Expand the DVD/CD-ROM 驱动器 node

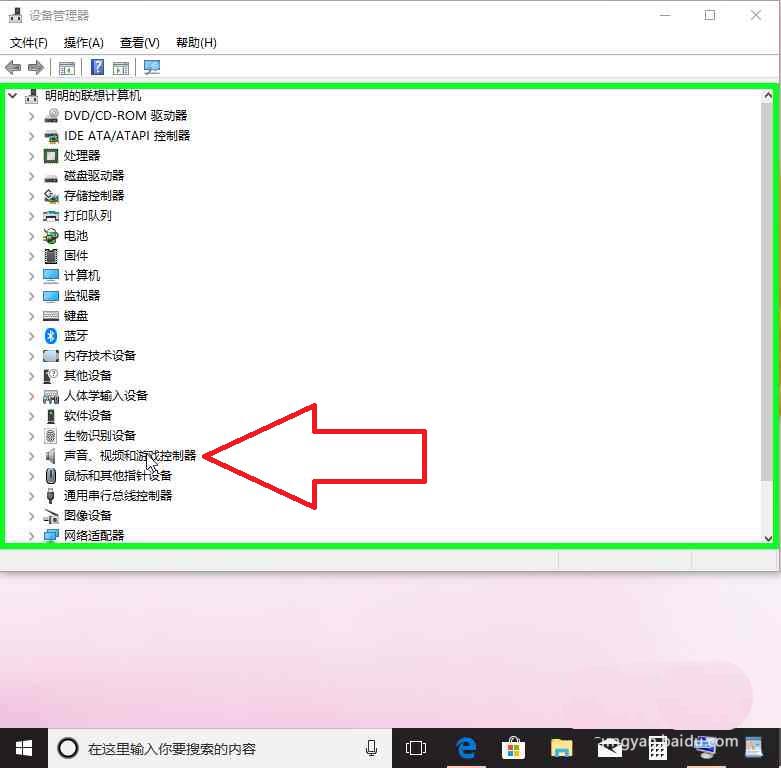point(31,116)
